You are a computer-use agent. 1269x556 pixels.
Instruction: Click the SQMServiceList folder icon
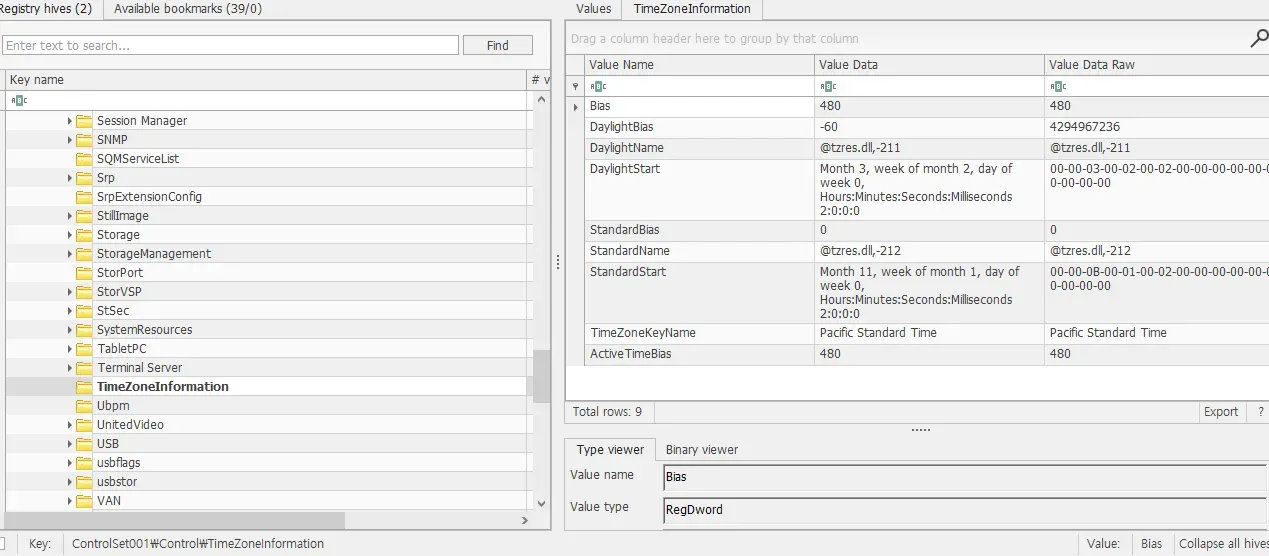pyautogui.click(x=84, y=159)
